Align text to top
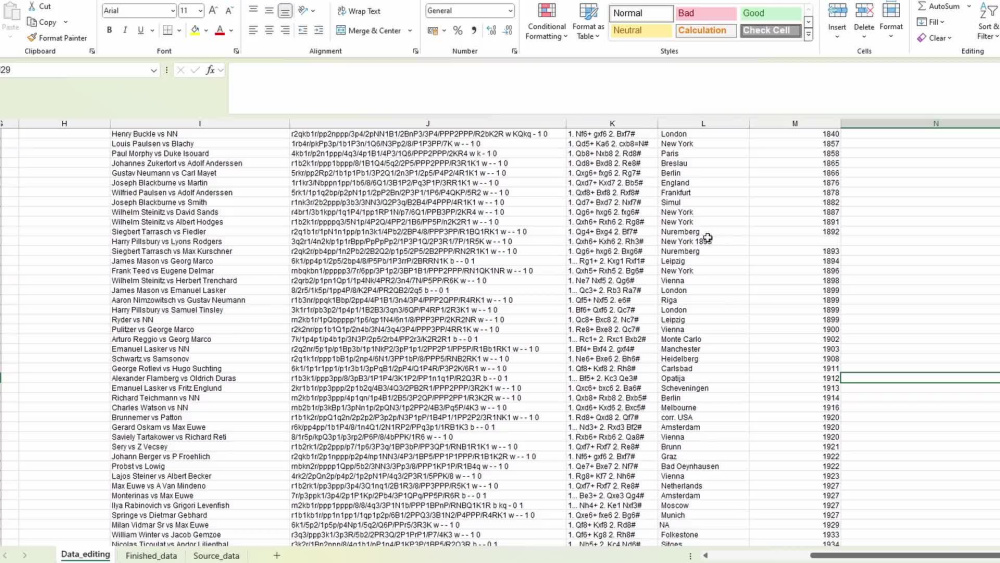This screenshot has width=1000, height=563. tap(253, 11)
